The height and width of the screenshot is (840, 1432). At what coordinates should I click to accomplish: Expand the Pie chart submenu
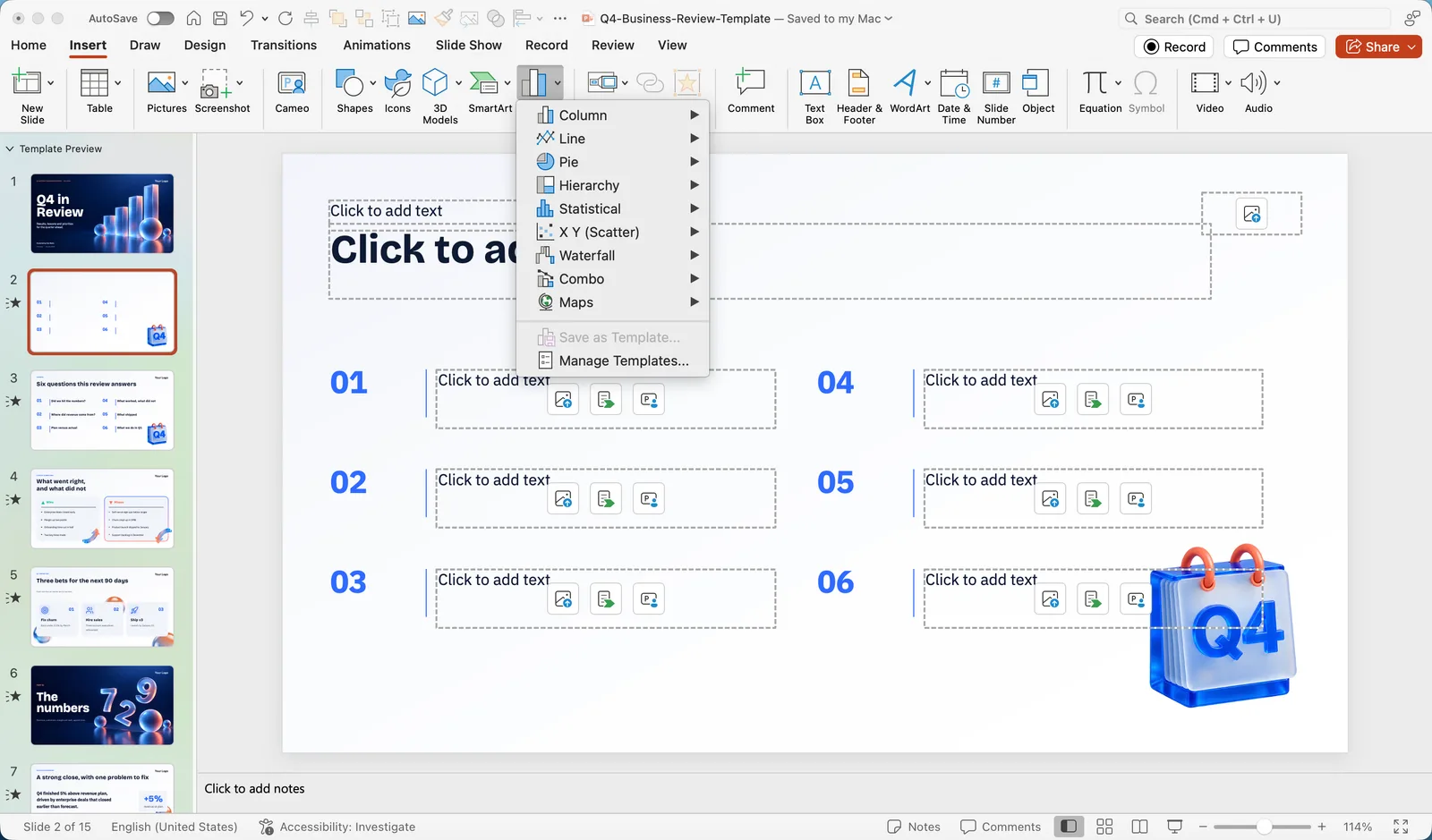[x=613, y=162]
